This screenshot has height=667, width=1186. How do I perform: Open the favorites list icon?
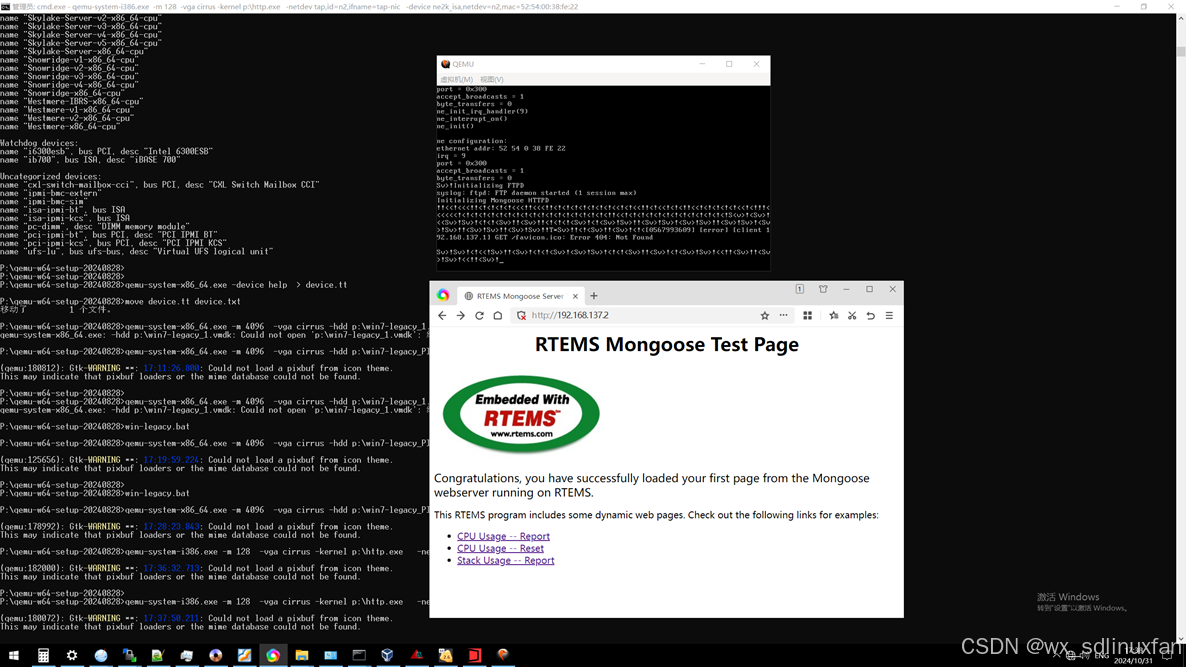pos(834,315)
